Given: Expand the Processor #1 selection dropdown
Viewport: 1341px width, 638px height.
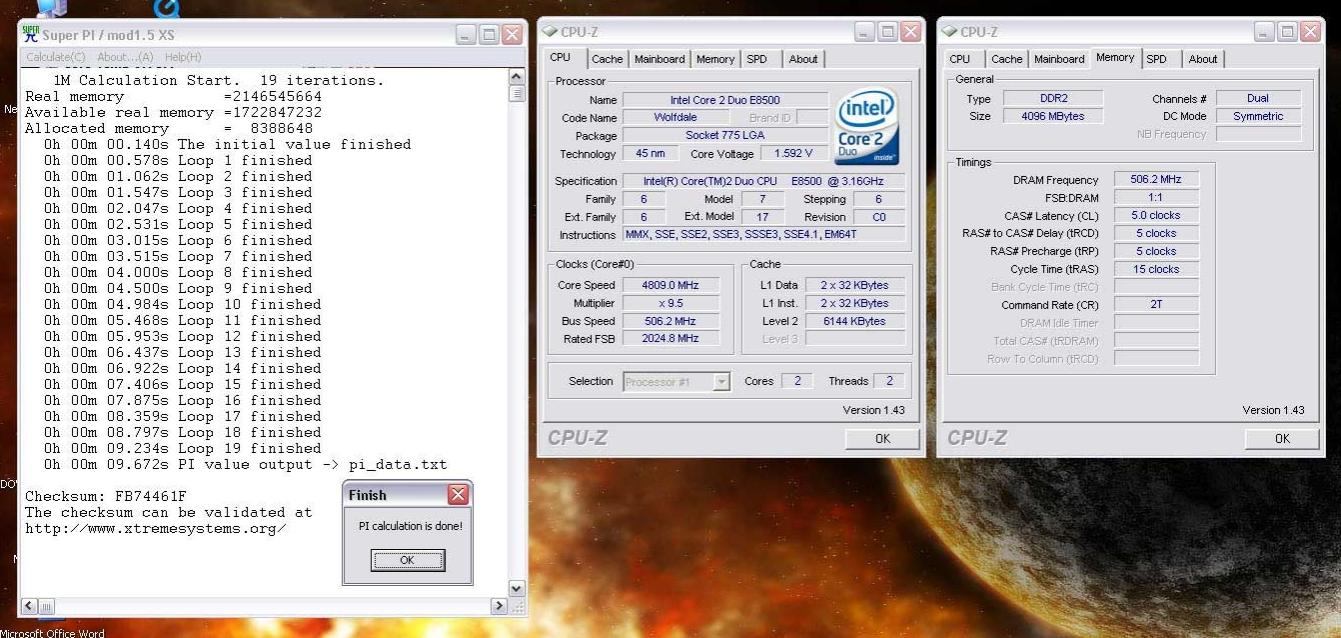Looking at the screenshot, I should [x=721, y=382].
